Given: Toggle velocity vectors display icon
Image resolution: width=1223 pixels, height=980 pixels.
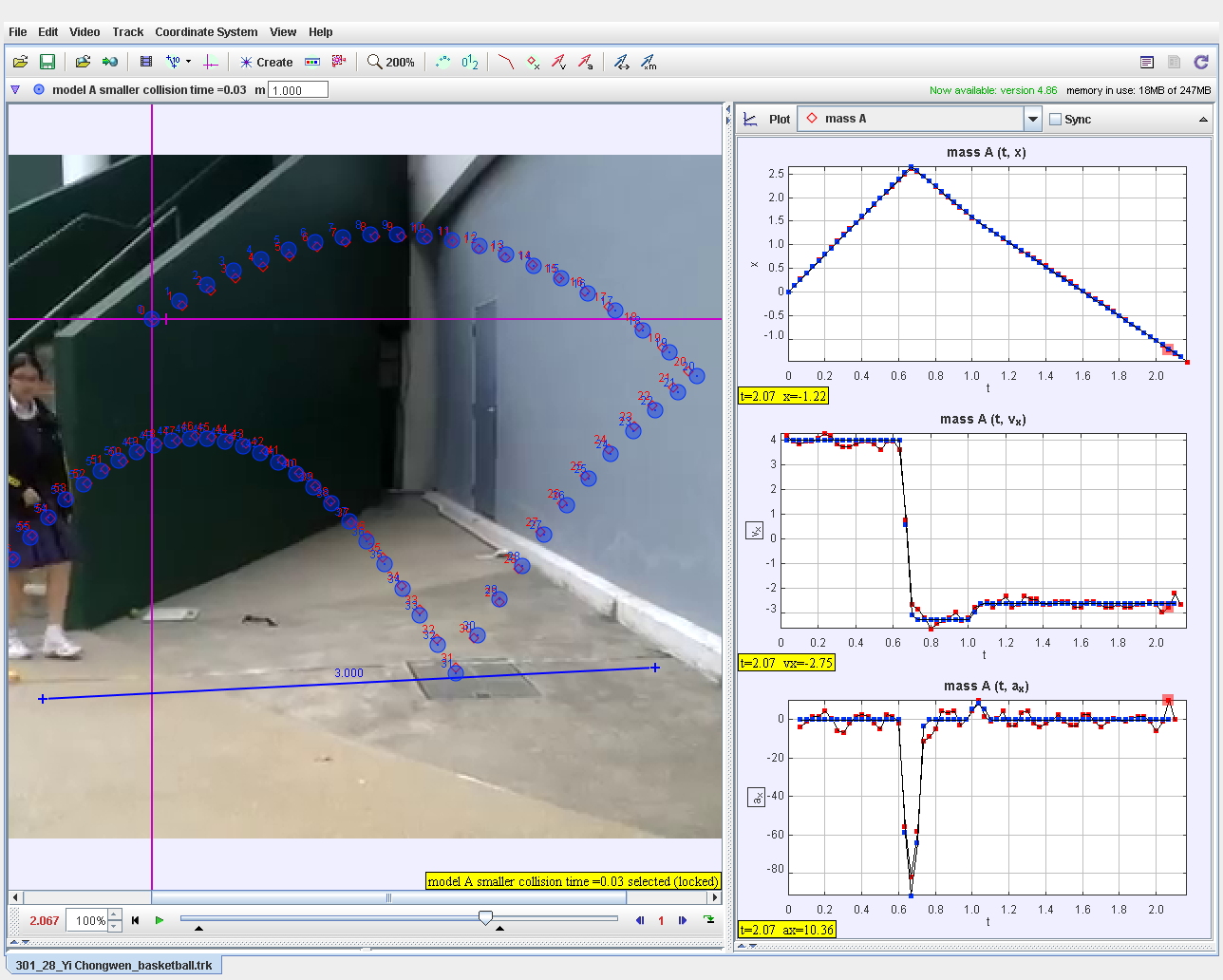Looking at the screenshot, I should coord(560,62).
